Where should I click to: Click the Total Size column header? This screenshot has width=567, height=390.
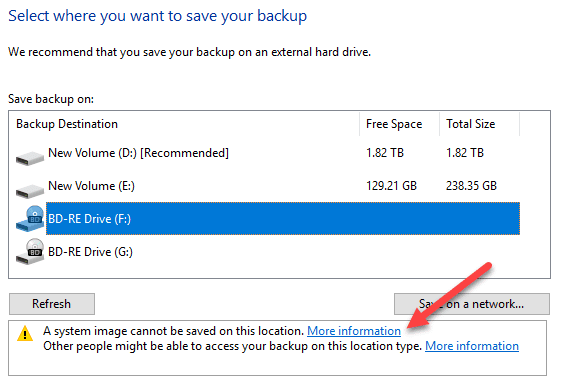(x=479, y=124)
